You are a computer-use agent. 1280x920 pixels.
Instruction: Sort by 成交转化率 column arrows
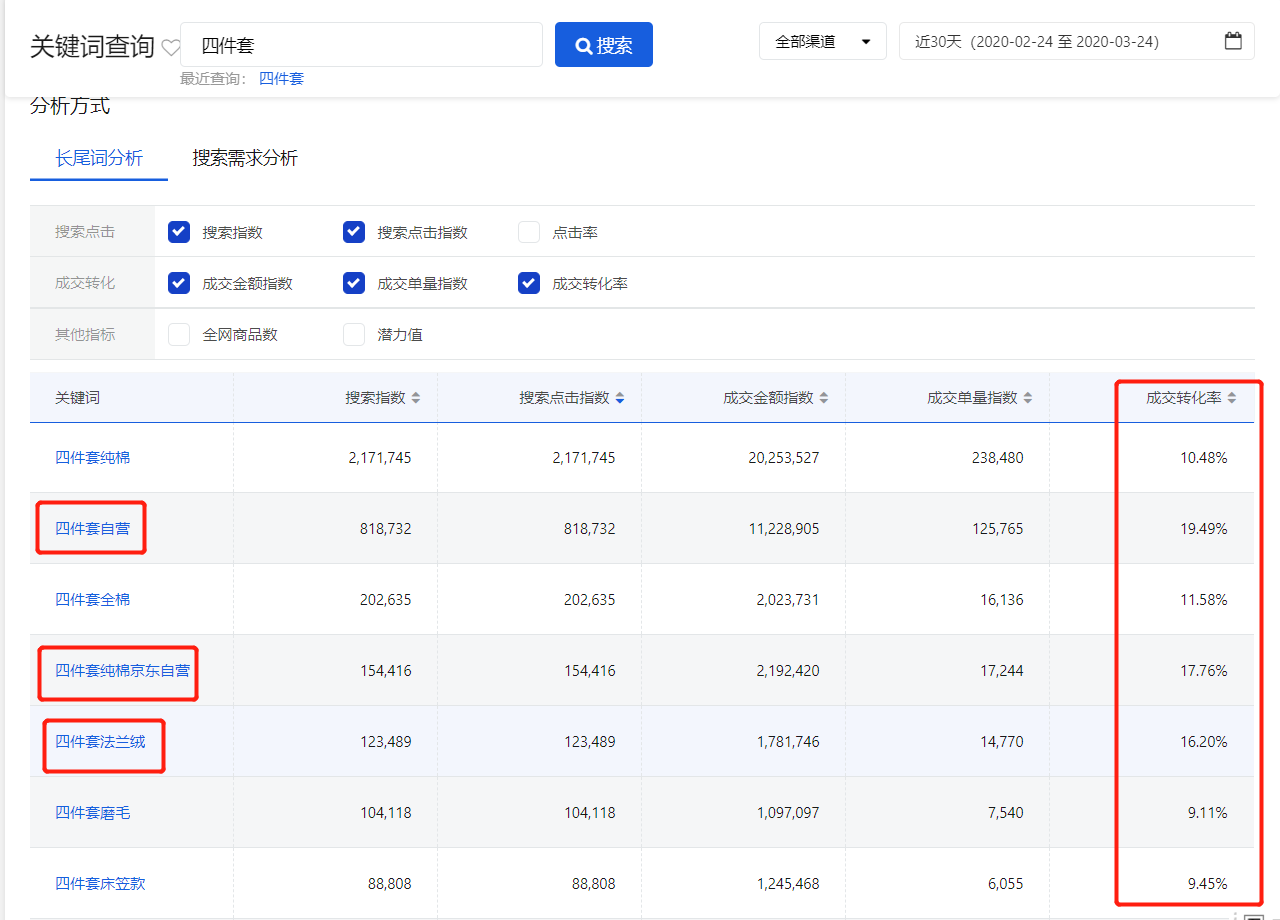1232,398
